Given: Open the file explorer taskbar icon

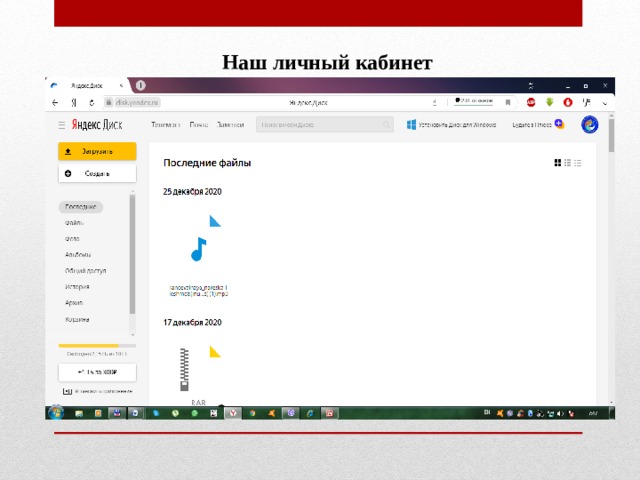Looking at the screenshot, I should pyautogui.click(x=78, y=413).
